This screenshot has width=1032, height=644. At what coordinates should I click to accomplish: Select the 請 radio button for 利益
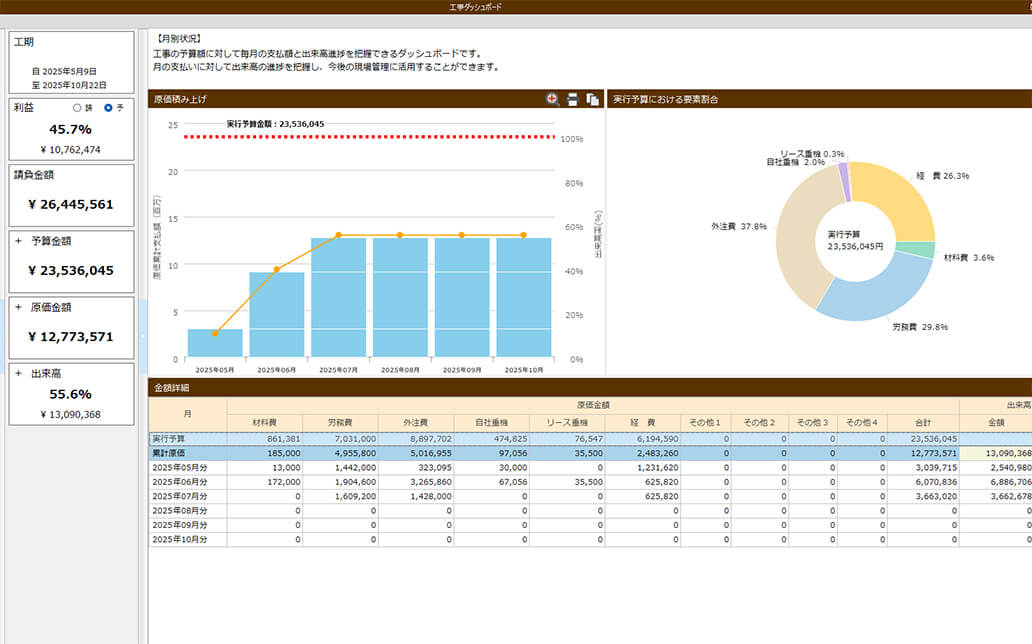[x=77, y=108]
